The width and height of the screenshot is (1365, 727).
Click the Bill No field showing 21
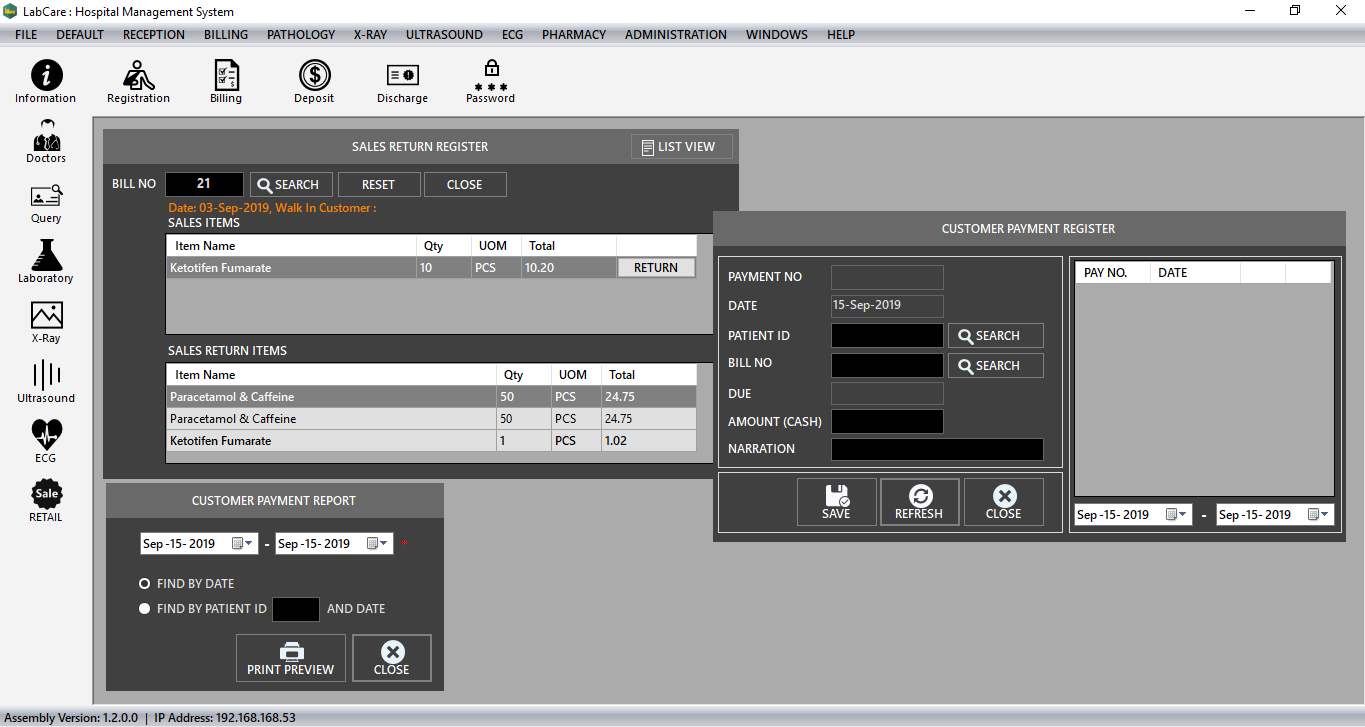[x=204, y=184]
